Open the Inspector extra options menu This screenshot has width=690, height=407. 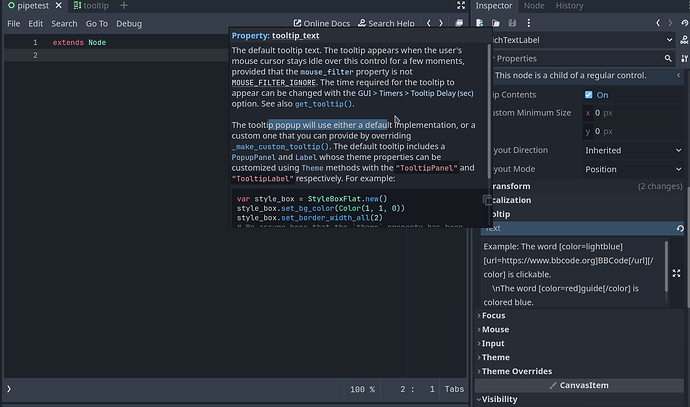[x=529, y=23]
